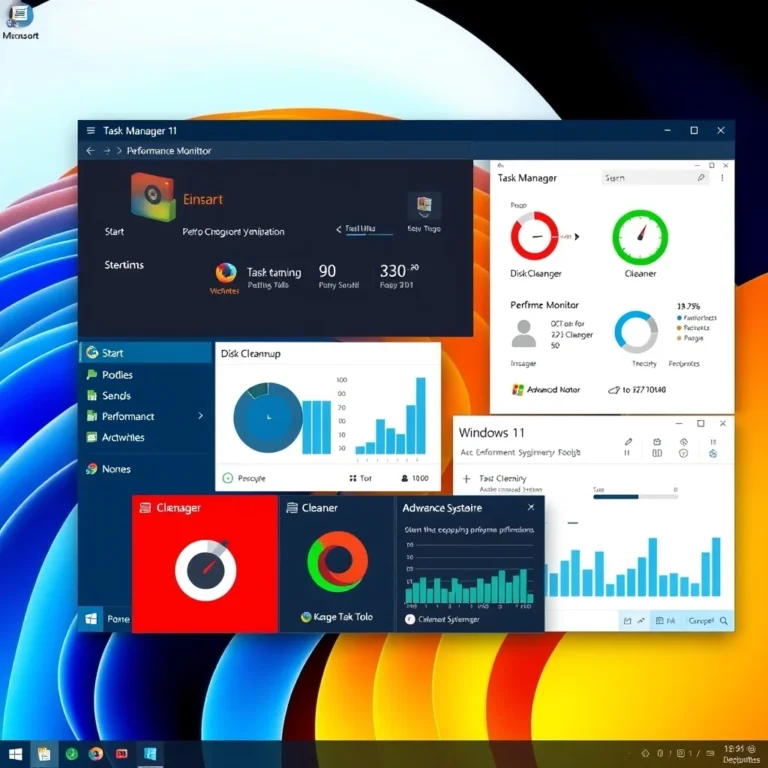
Task: Select Start in the left sidebar
Action: 112,353
